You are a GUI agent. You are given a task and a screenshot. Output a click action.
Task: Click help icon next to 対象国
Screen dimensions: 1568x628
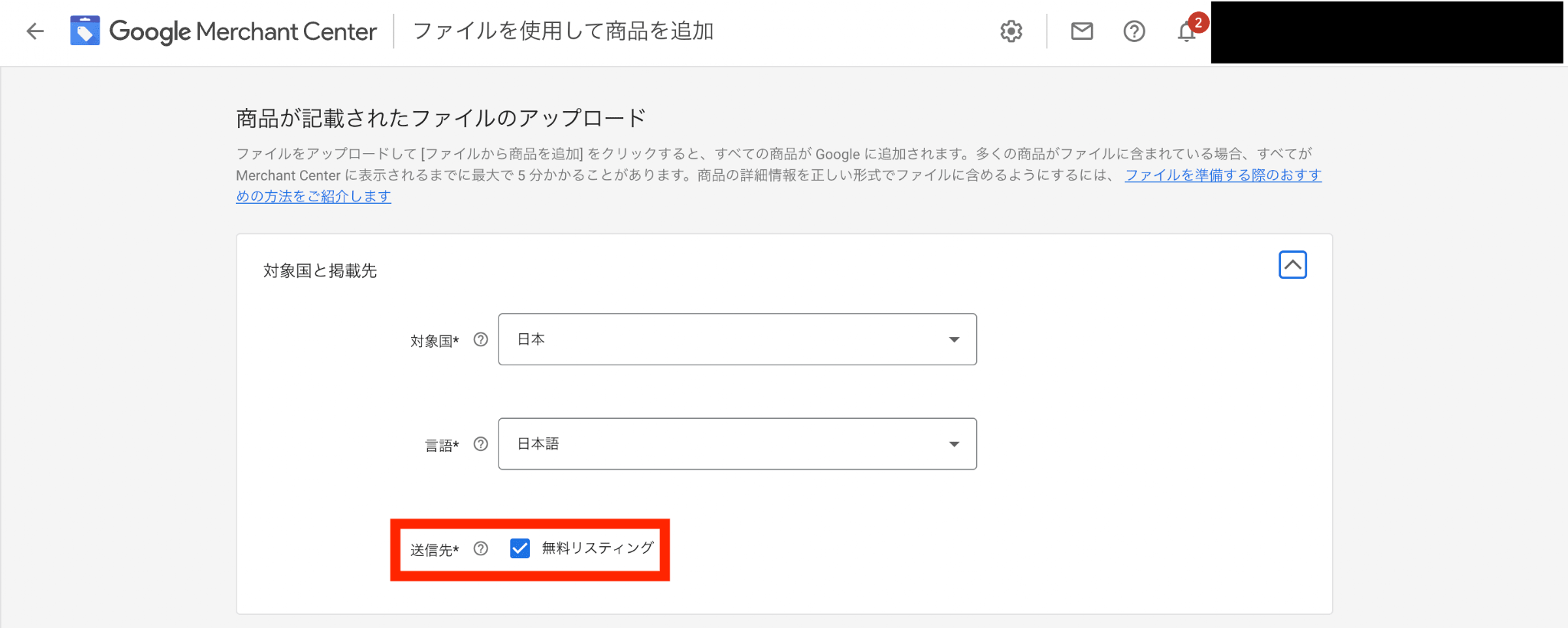coord(481,339)
